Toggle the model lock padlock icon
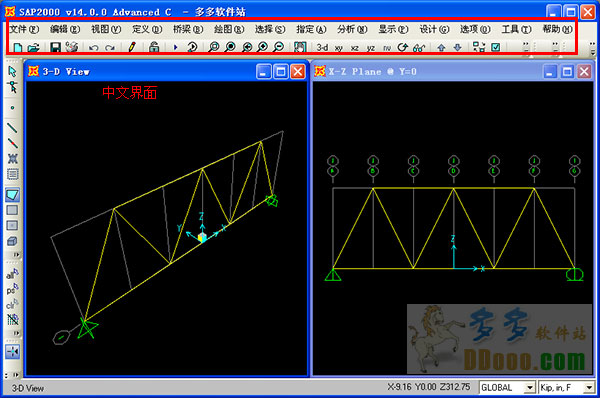The image size is (600, 398). tap(154, 47)
